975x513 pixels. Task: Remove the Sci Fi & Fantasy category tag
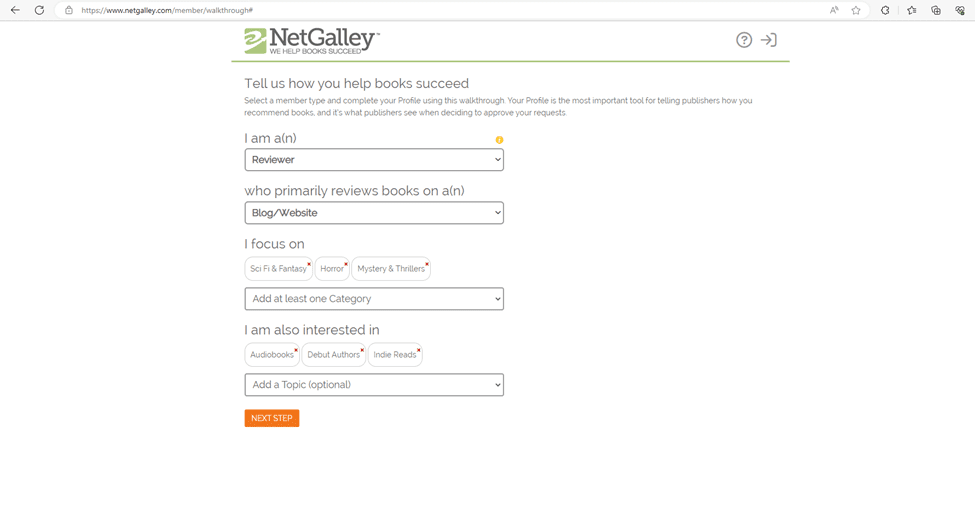[309, 264]
